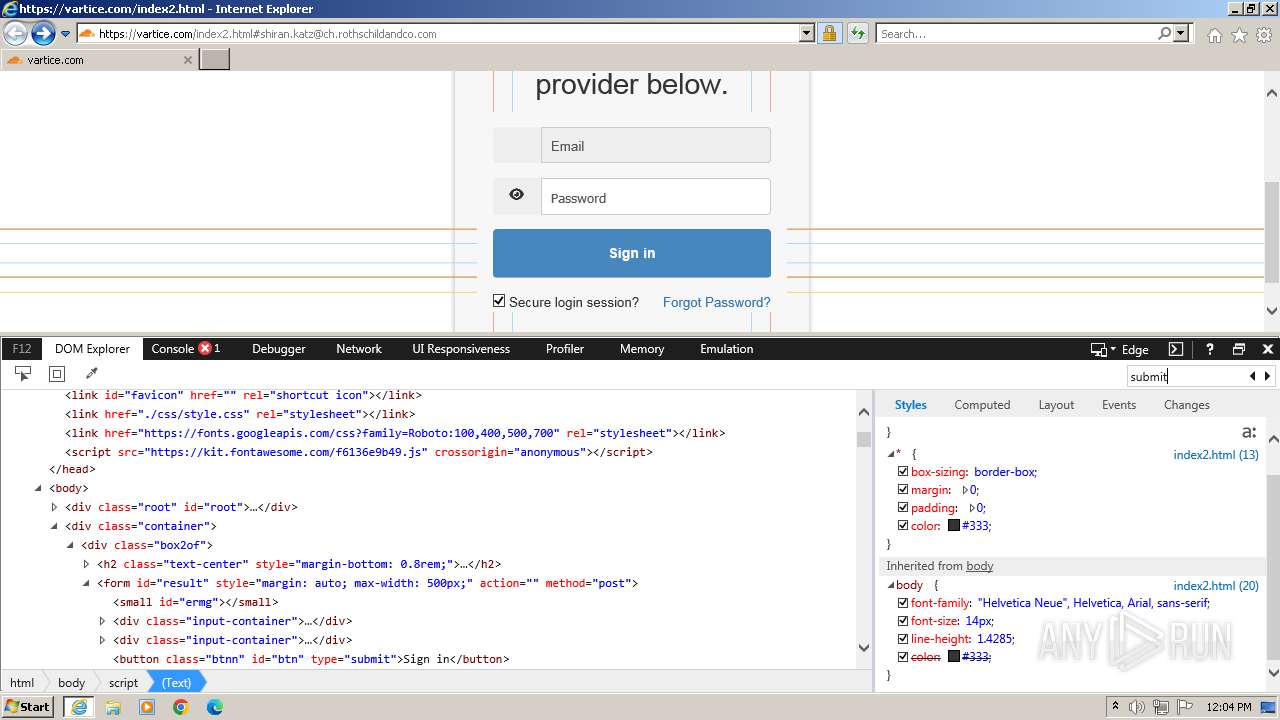This screenshot has height=720, width=1280.
Task: Collapse the div class box2of node
Action: 71,545
